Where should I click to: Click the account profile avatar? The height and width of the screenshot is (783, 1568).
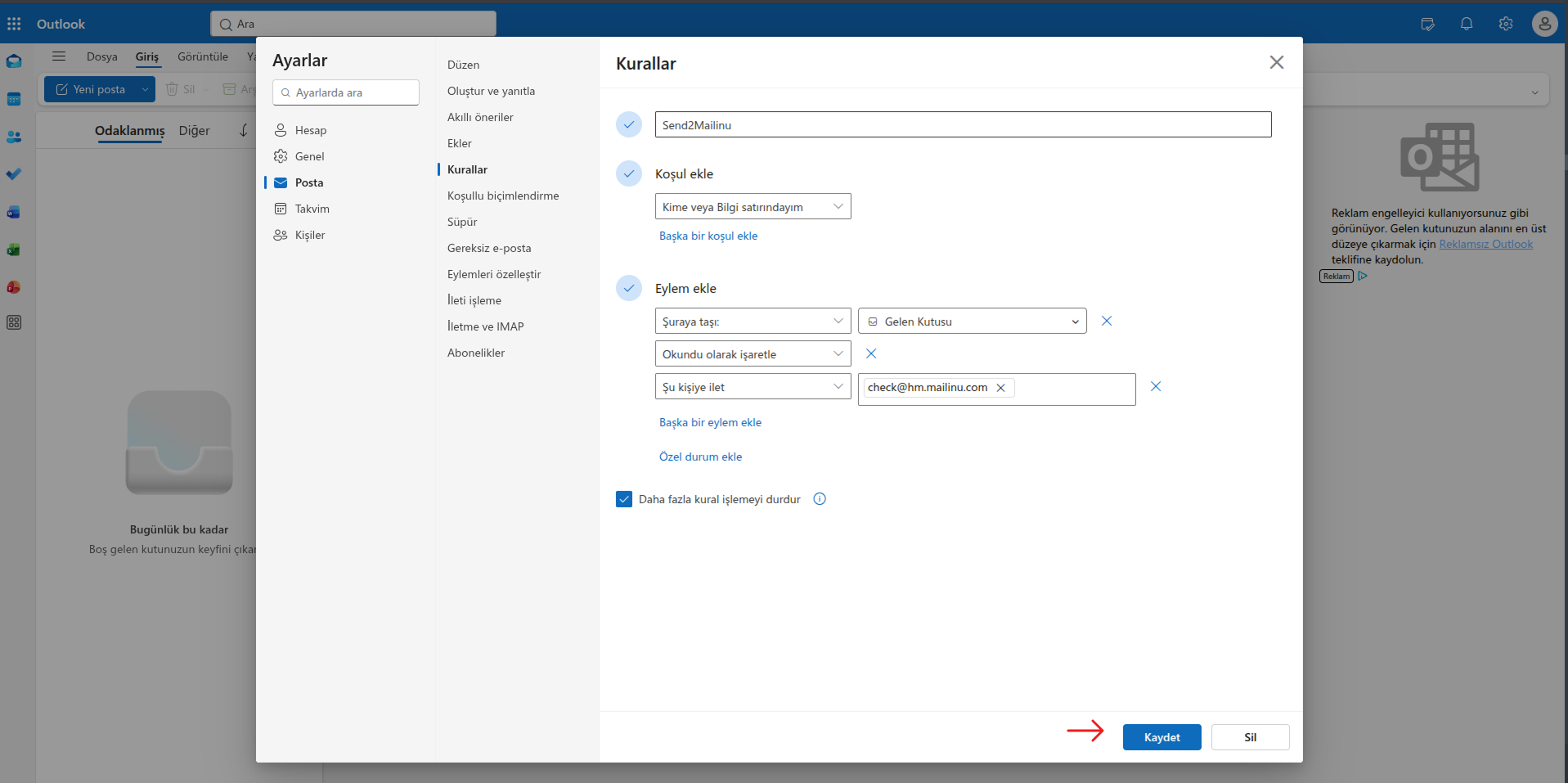[1544, 24]
